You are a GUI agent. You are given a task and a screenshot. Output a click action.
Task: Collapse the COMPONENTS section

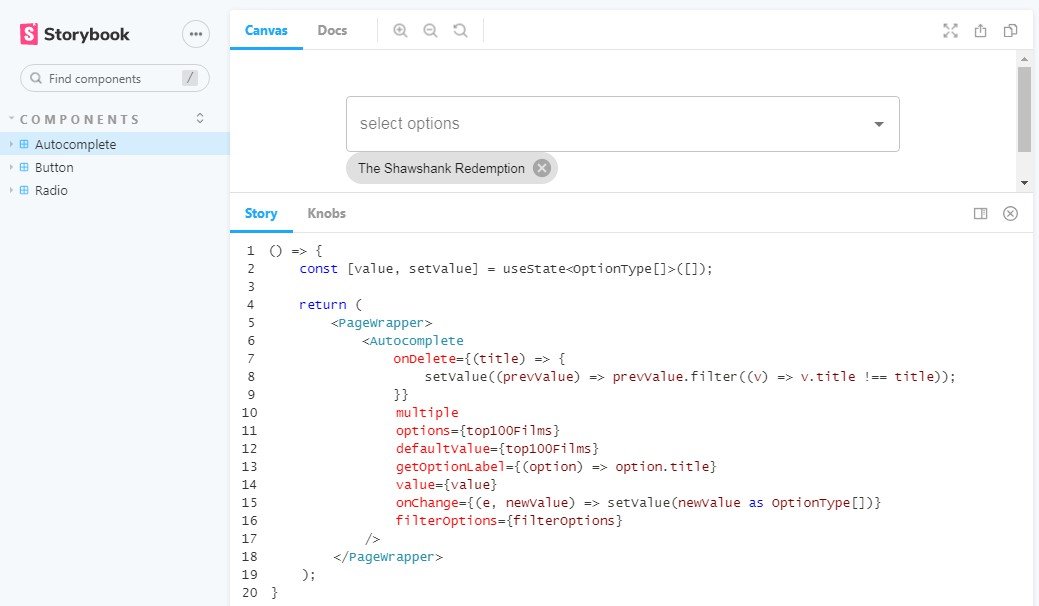(x=199, y=118)
